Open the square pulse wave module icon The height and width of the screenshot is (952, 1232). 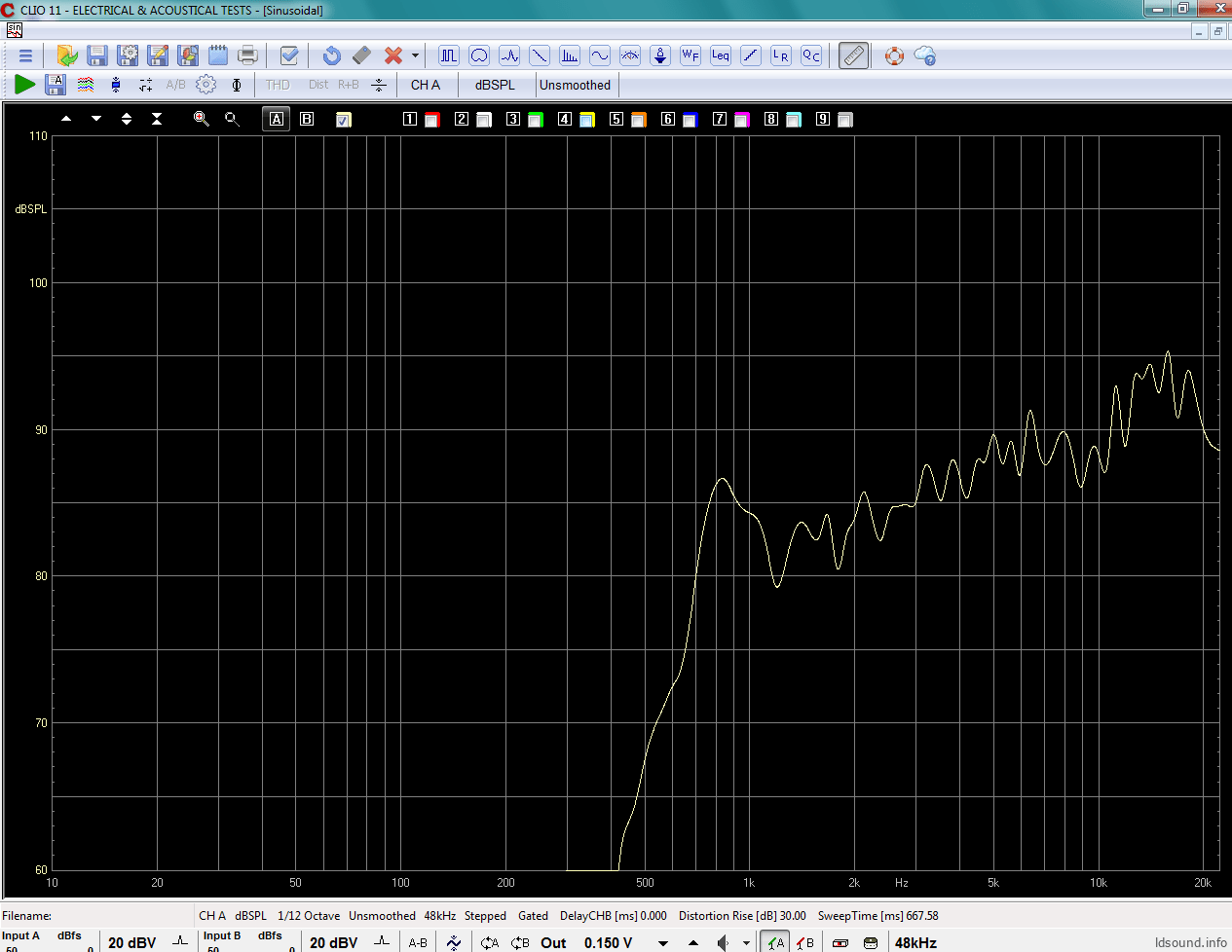click(x=449, y=55)
